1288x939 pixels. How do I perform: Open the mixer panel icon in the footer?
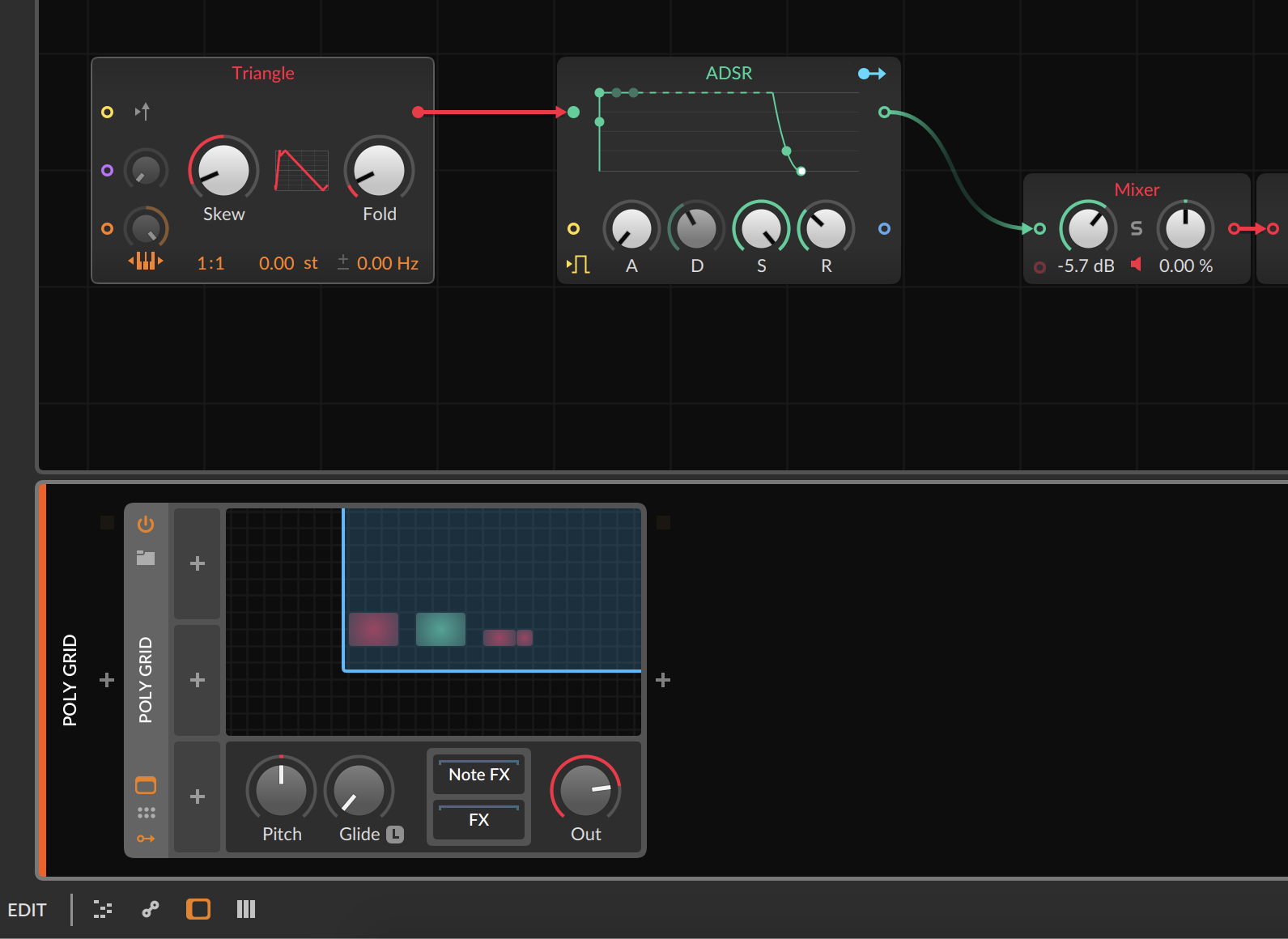pyautogui.click(x=246, y=909)
